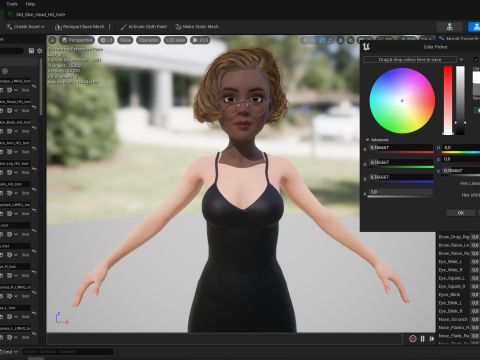The height and width of the screenshot is (360, 480).
Task: Reset the Skin_Arm_HQ_Inst material slot to default
Action: click(34, 148)
